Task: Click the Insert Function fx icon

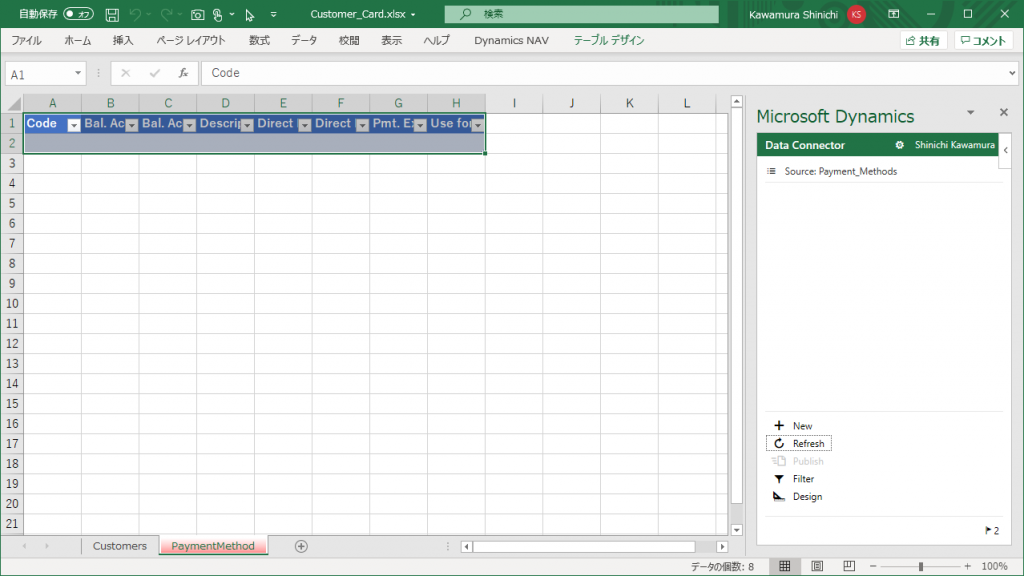Action: (x=184, y=73)
